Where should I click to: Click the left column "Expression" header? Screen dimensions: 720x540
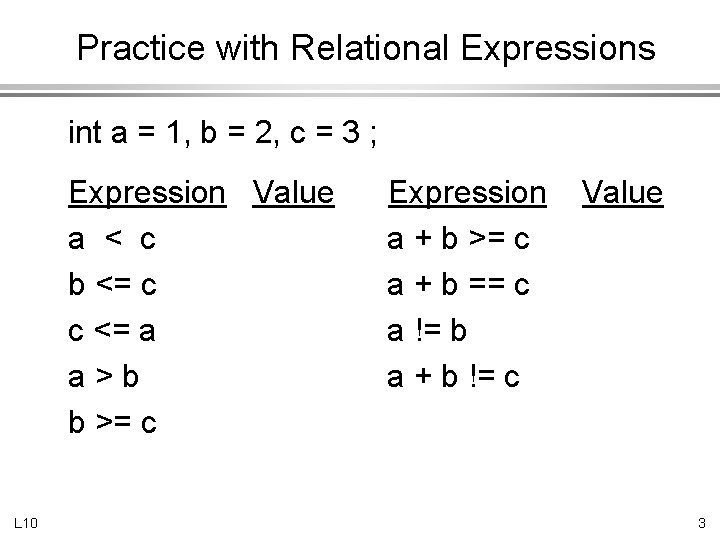(x=147, y=191)
